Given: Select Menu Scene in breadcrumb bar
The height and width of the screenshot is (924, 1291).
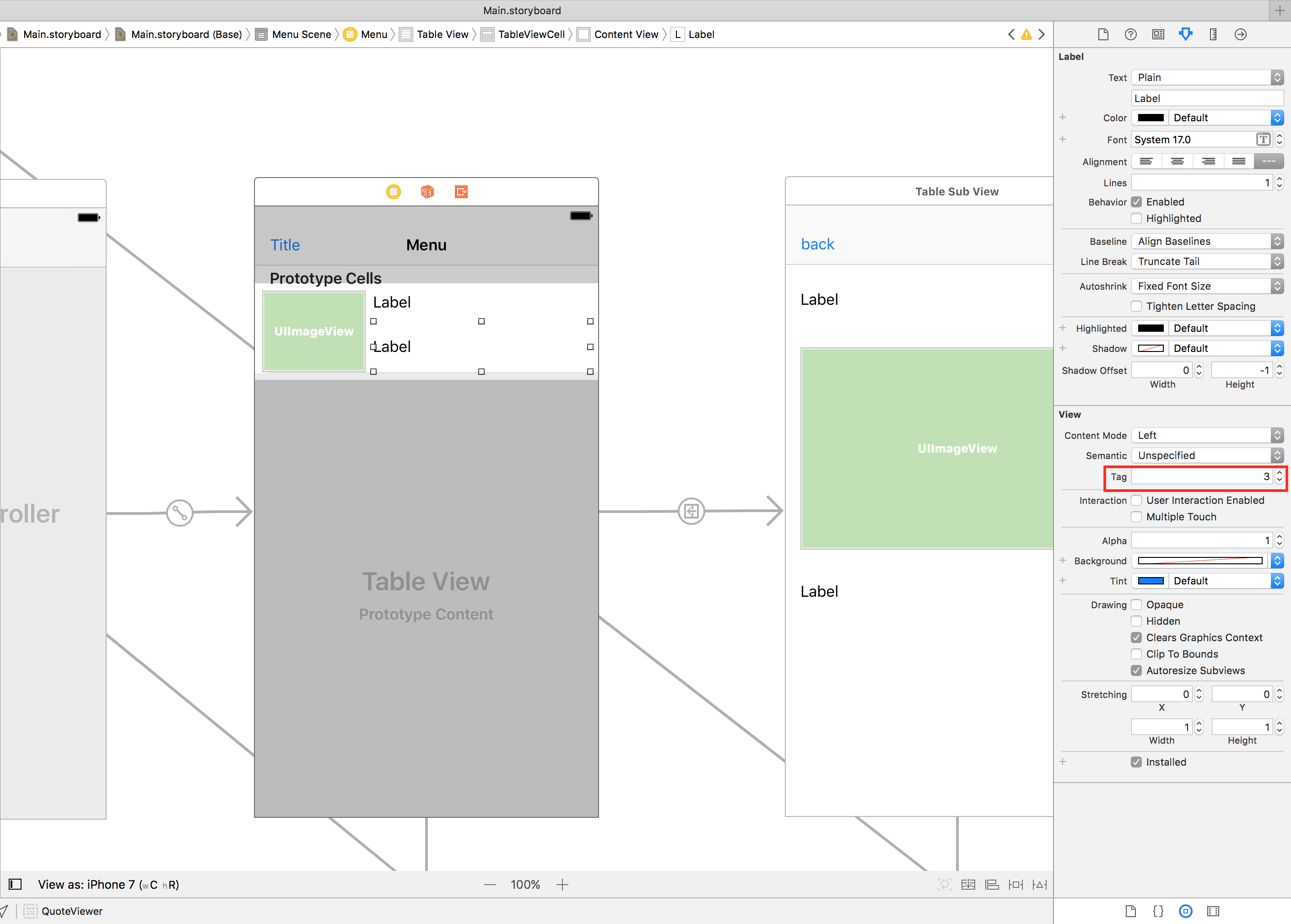Looking at the screenshot, I should click(x=294, y=34).
